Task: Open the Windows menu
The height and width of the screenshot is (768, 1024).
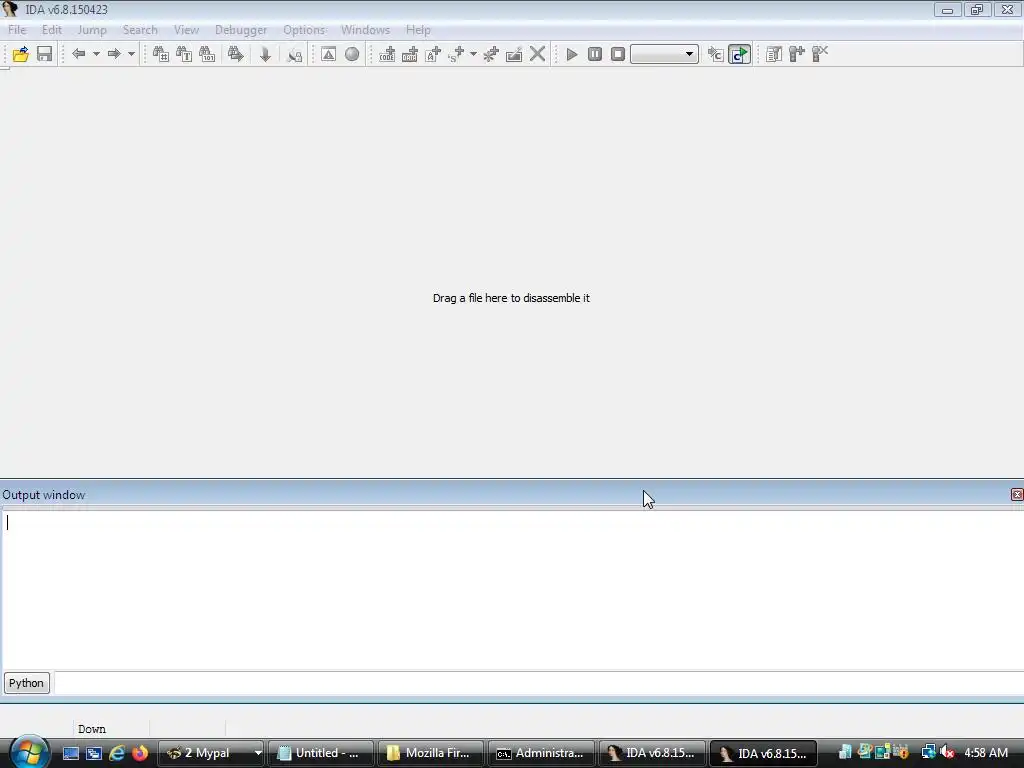Action: tap(365, 30)
